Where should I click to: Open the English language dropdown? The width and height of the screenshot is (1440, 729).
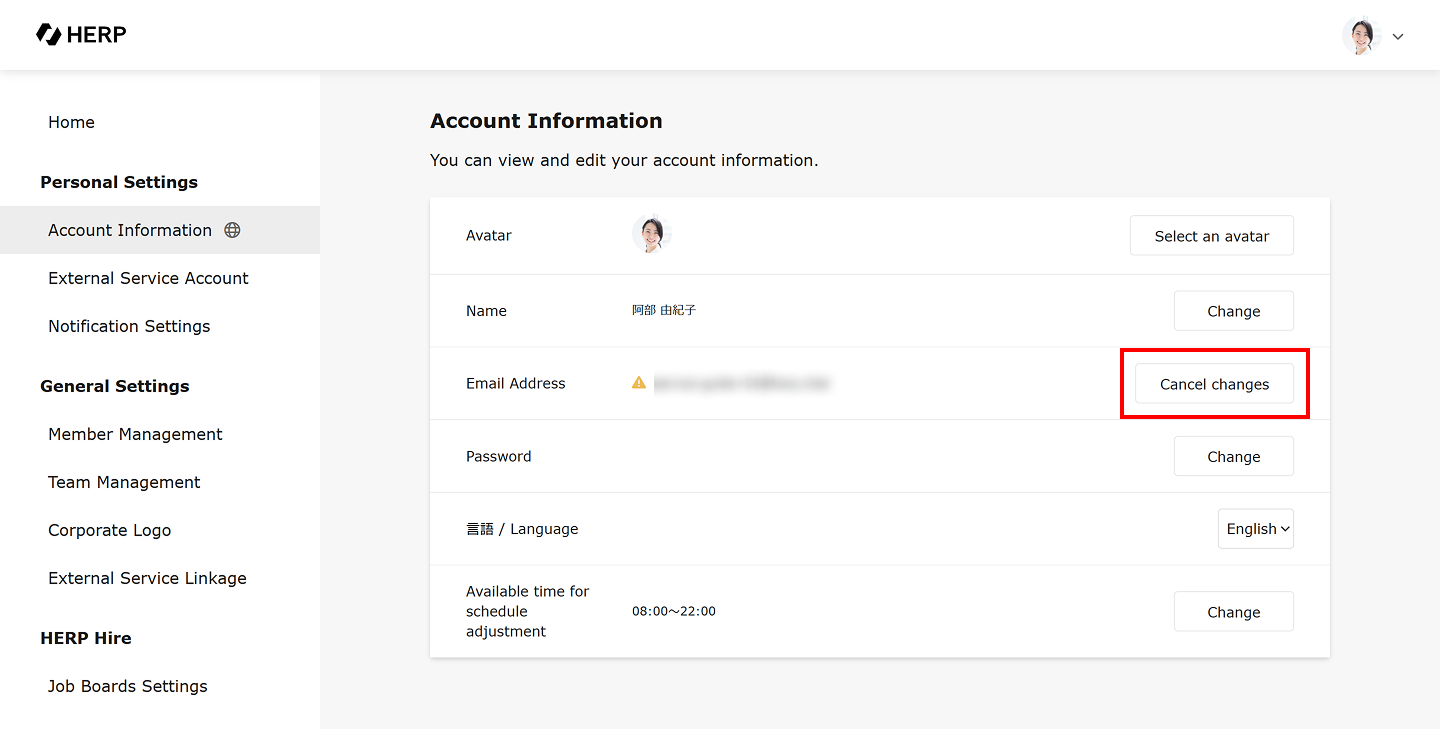(x=1255, y=529)
